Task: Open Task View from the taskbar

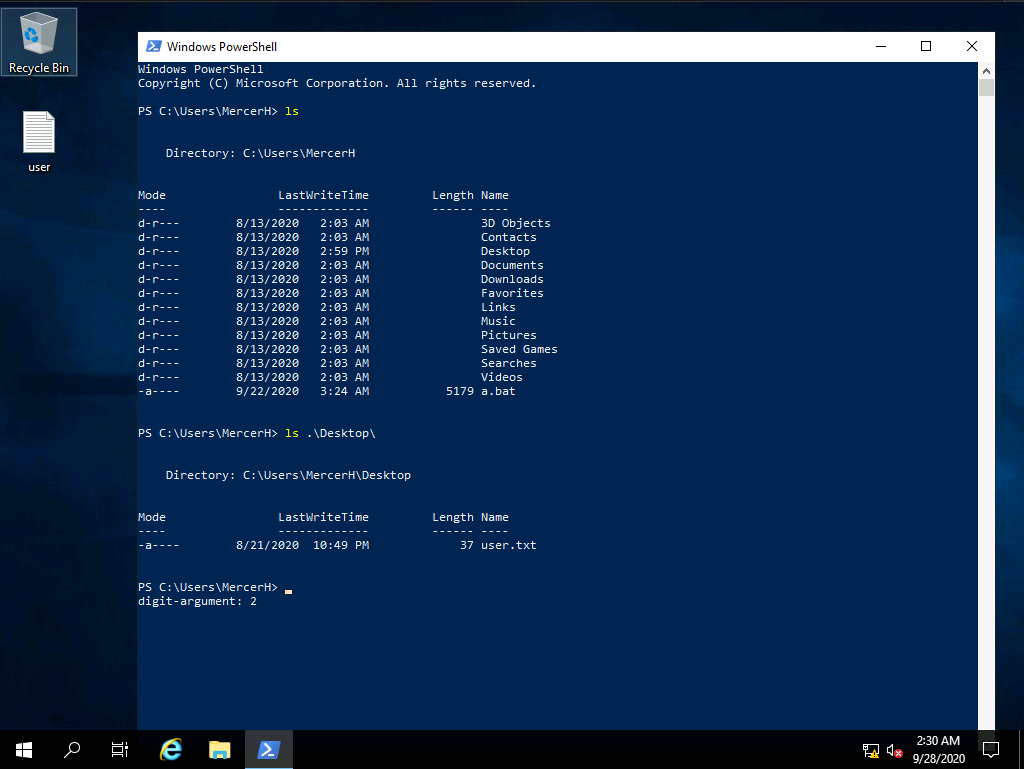Action: [x=120, y=749]
